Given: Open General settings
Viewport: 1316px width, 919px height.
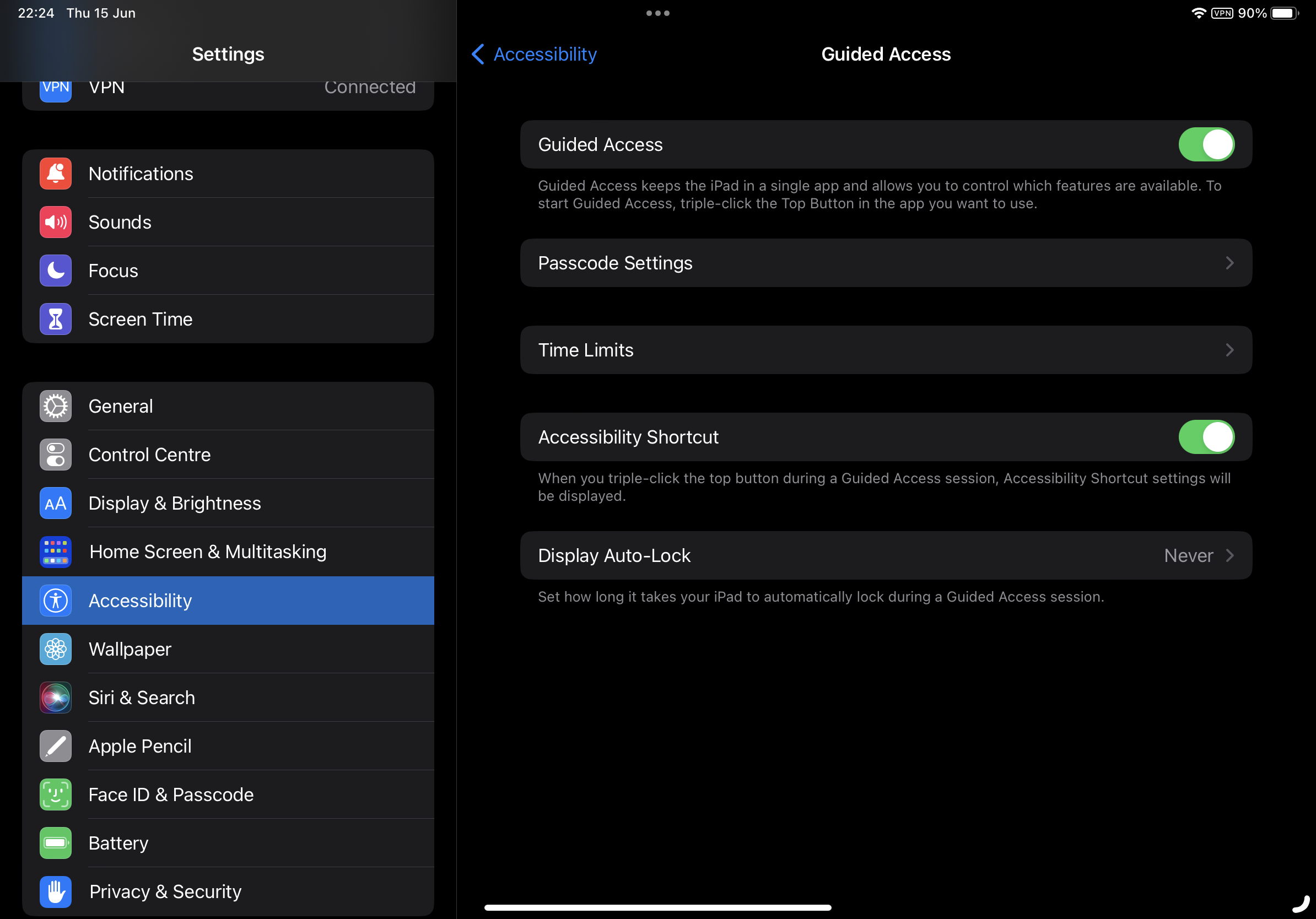Looking at the screenshot, I should [228, 406].
